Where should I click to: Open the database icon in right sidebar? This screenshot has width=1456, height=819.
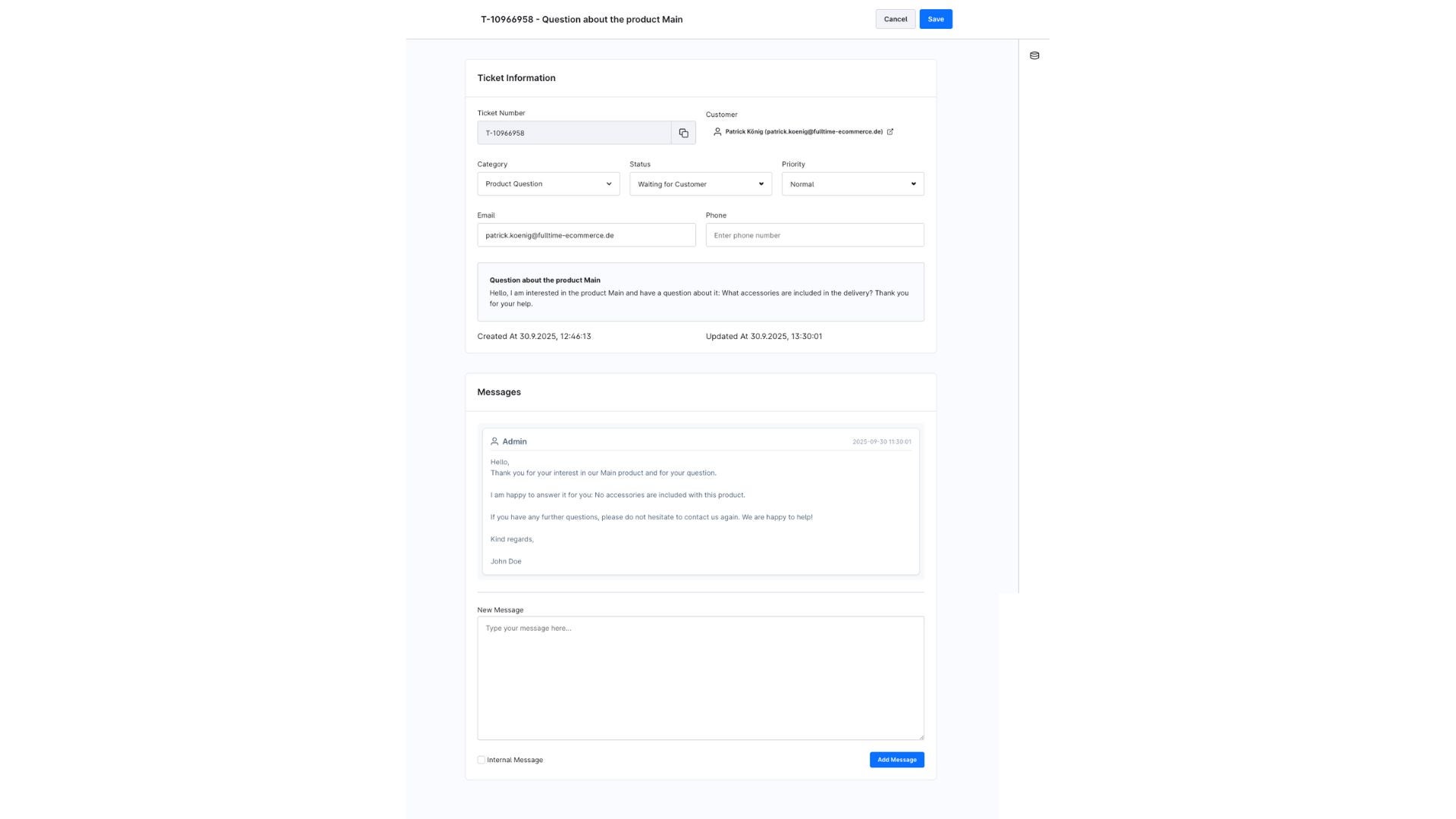(1034, 55)
